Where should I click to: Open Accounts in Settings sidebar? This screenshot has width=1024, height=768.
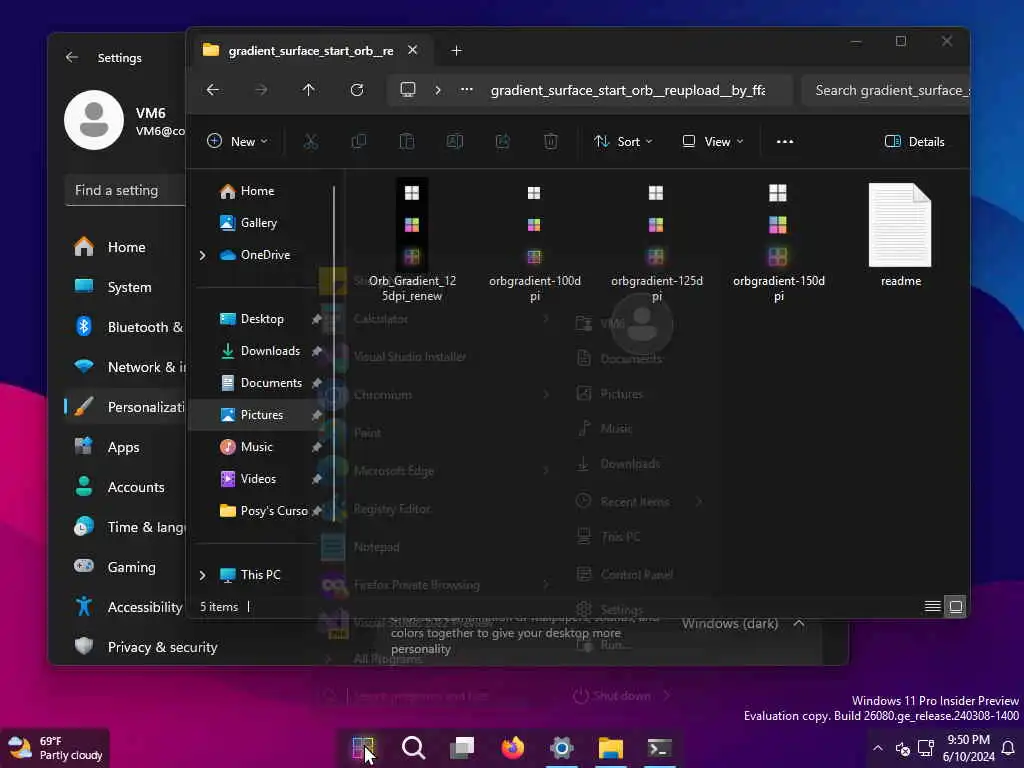click(x=125, y=487)
